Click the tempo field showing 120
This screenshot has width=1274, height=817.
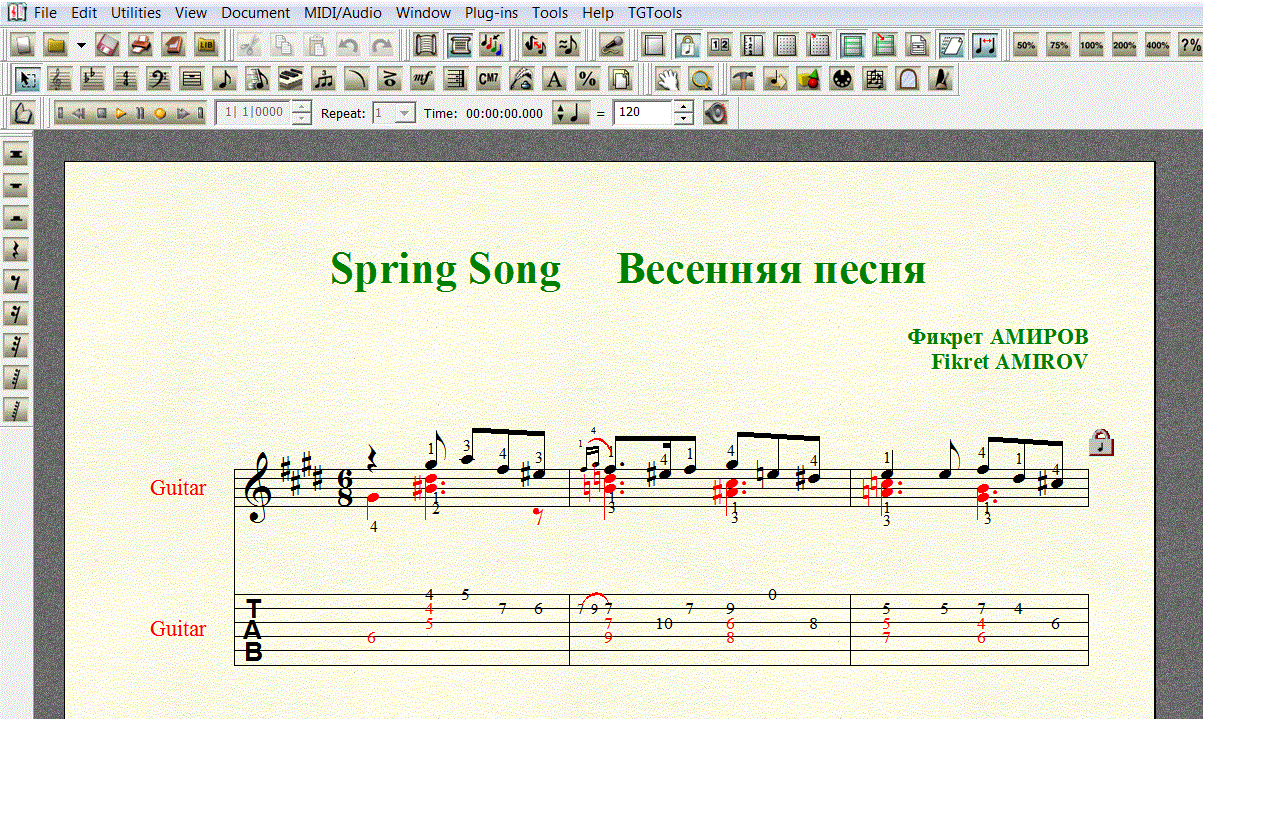(x=642, y=113)
